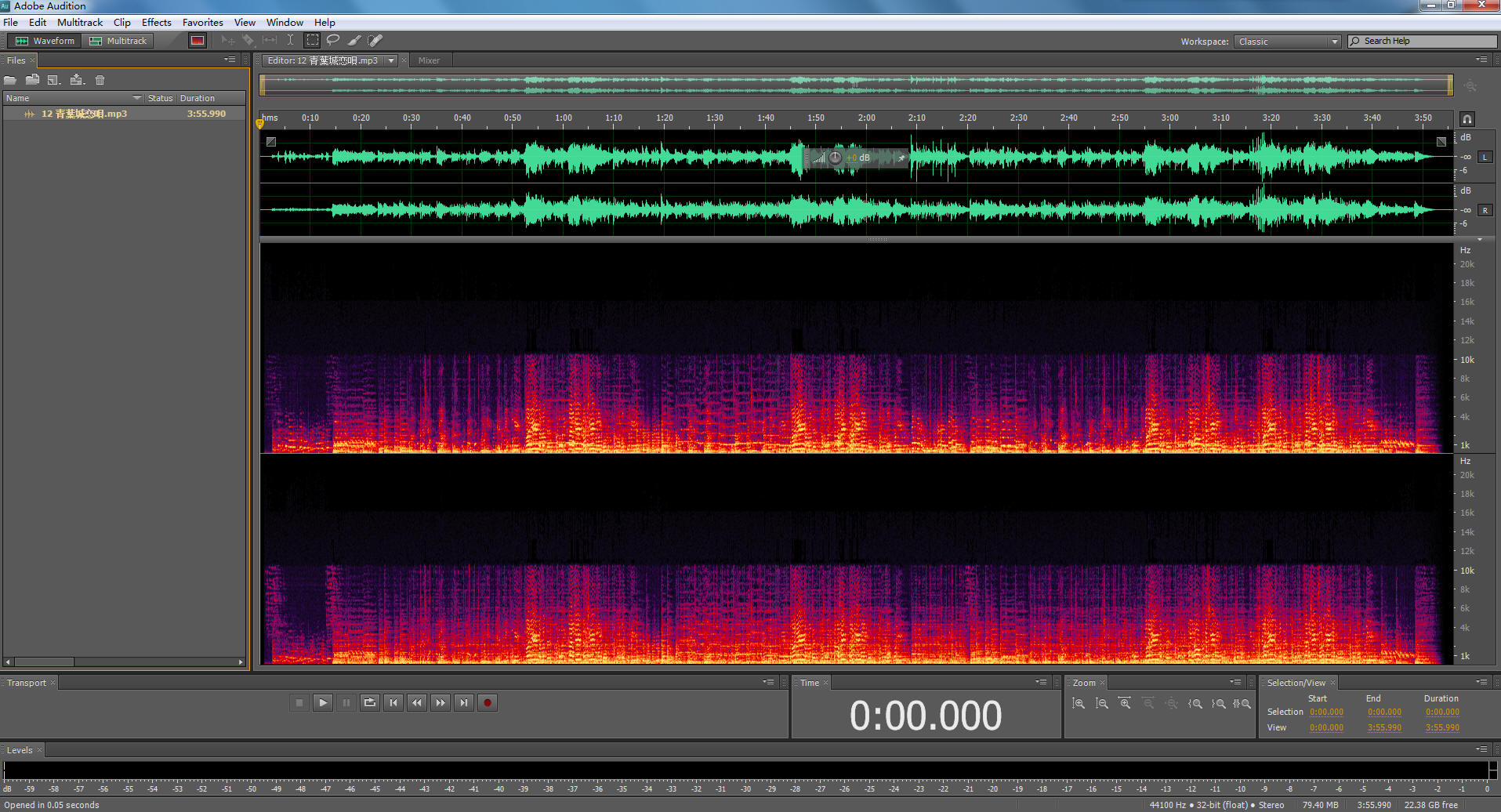1501x812 pixels.
Task: Switch to Waveform editor view
Action: [45, 41]
